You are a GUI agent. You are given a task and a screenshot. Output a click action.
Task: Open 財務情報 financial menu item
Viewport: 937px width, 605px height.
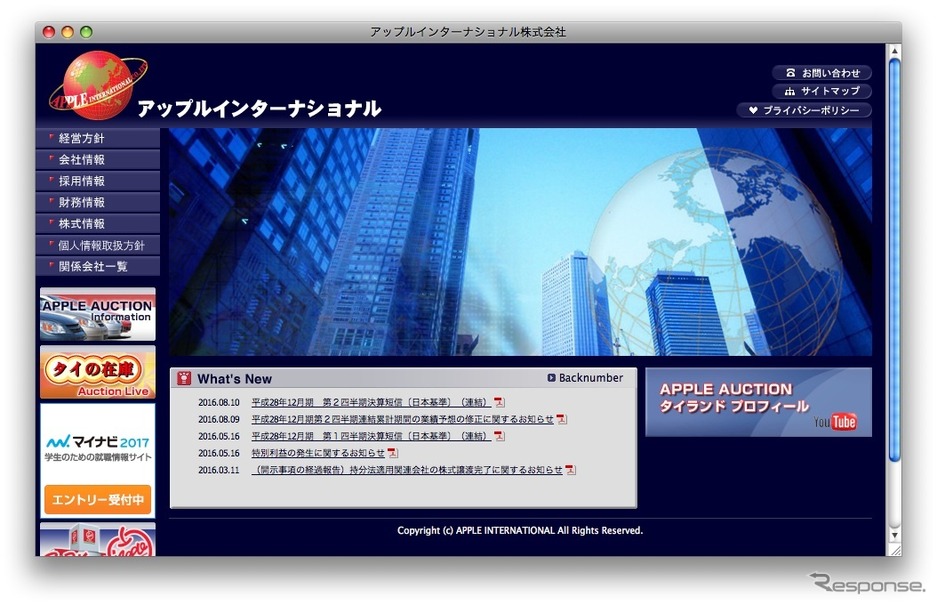[97, 202]
